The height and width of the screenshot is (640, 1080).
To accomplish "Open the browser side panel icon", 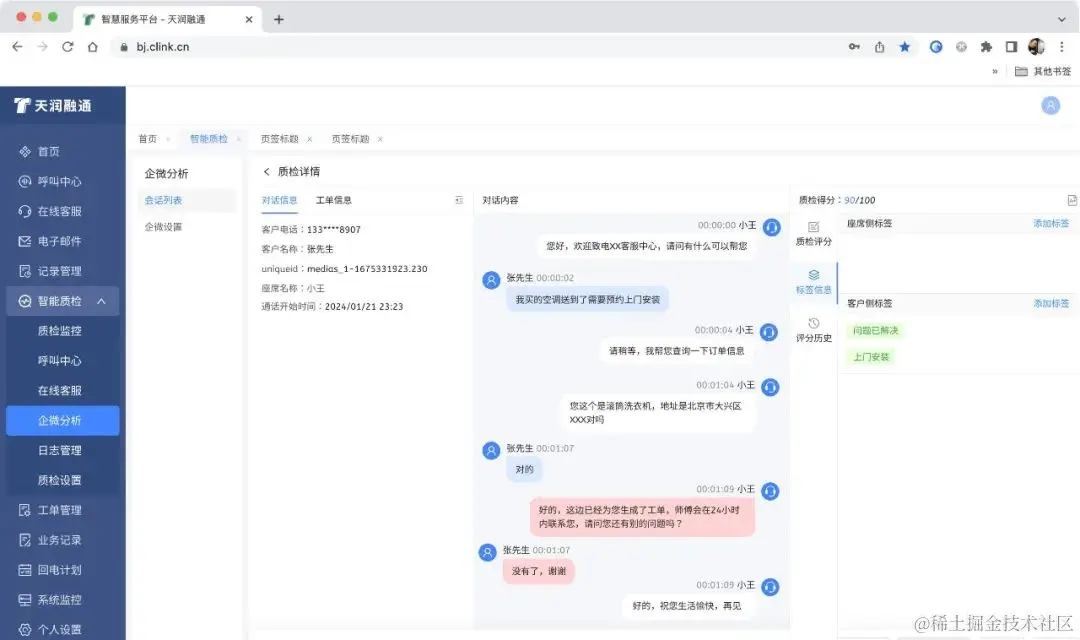I will (x=1011, y=47).
